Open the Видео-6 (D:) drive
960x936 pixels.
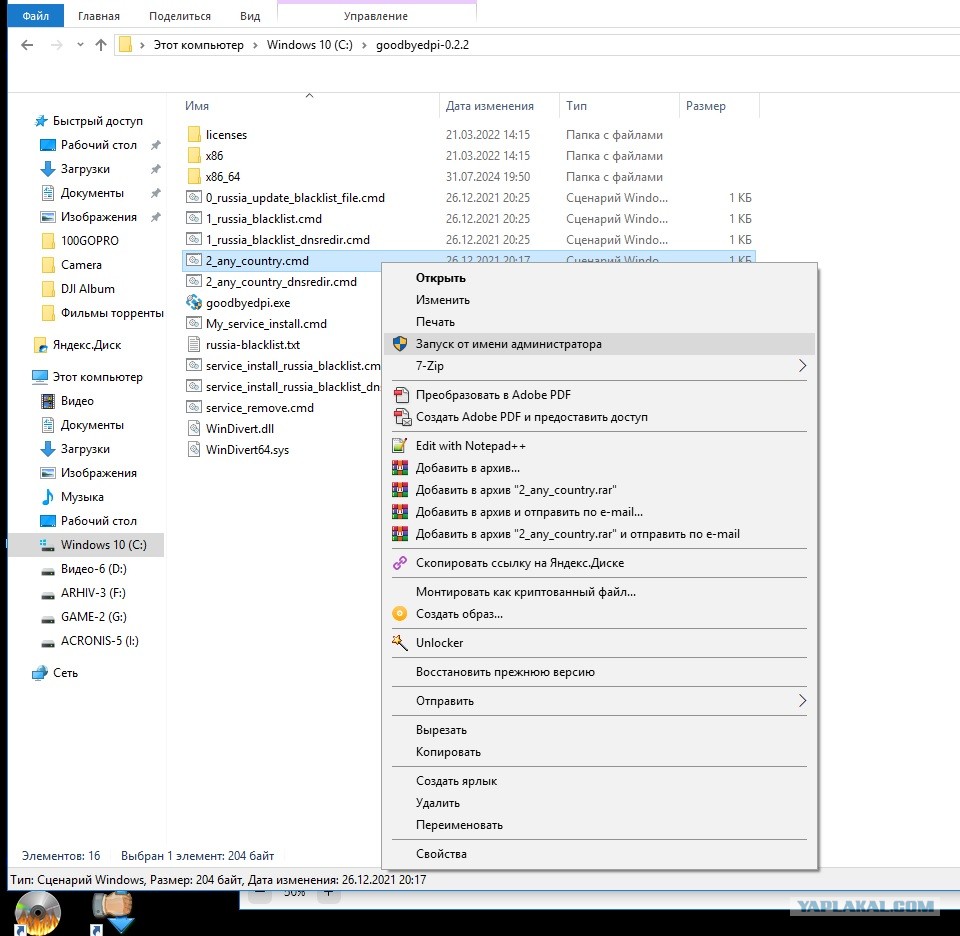point(93,569)
